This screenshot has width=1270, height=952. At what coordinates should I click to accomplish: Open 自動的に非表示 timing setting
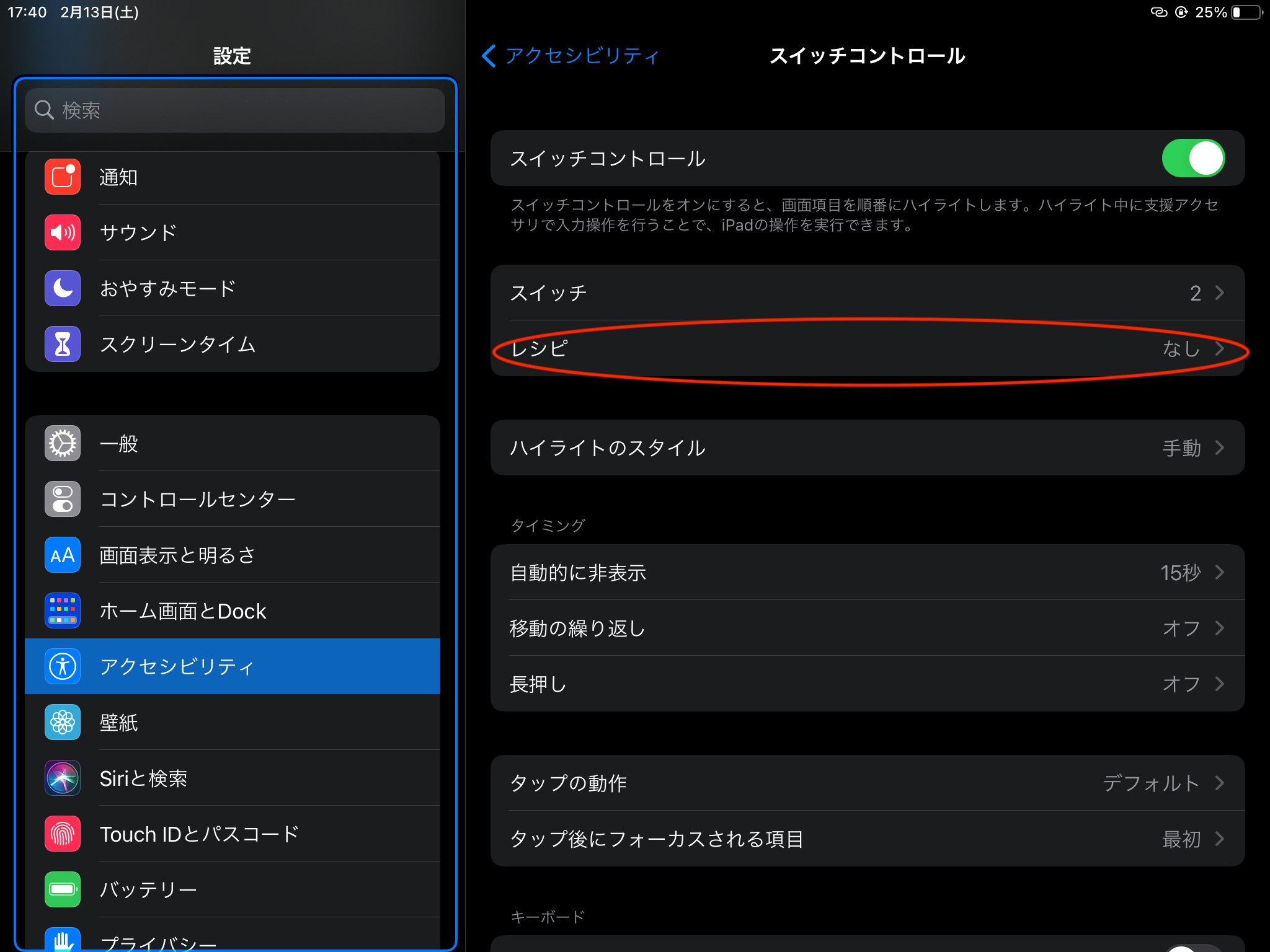coord(868,573)
